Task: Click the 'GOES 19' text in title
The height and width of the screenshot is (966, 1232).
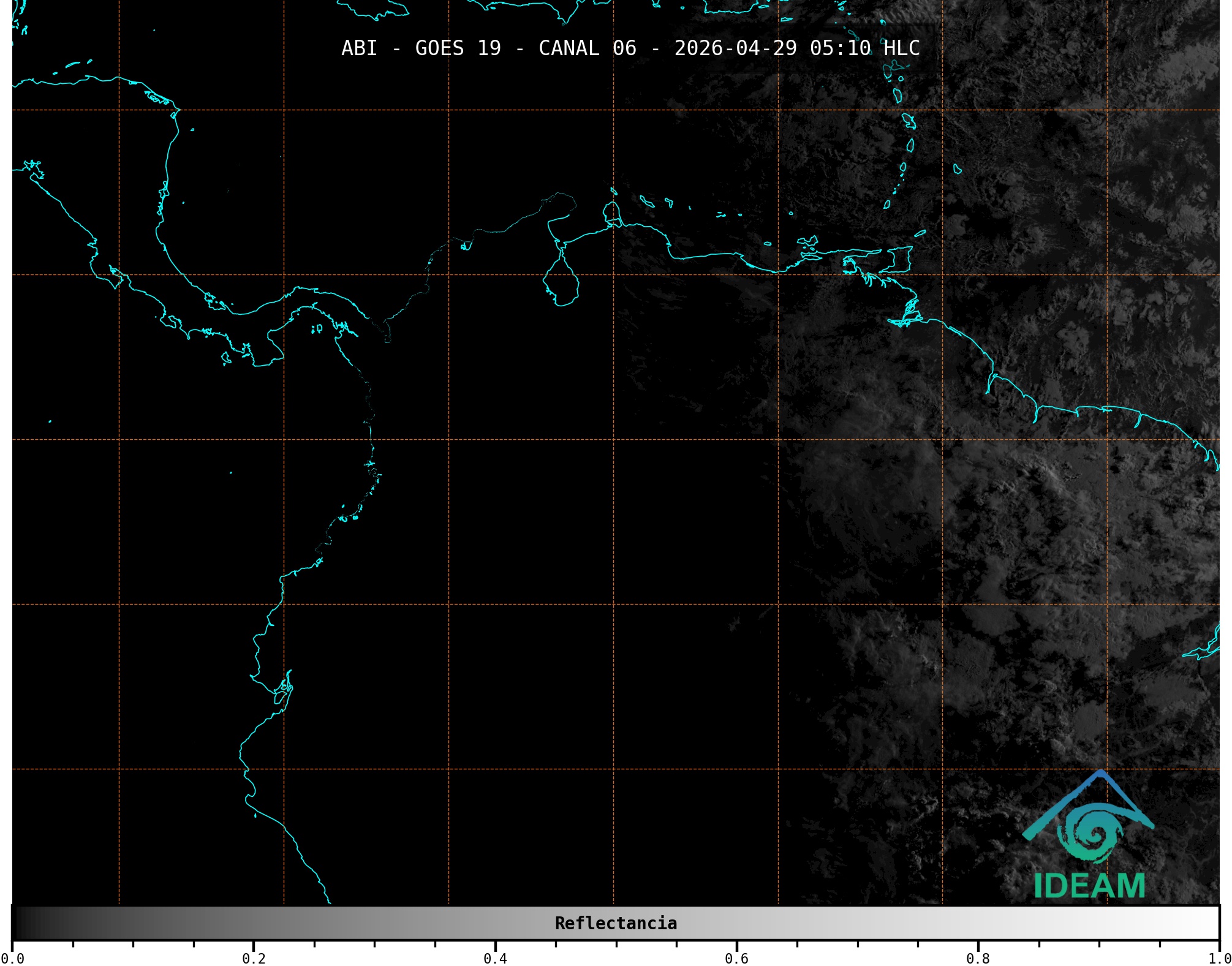Action: click(458, 48)
